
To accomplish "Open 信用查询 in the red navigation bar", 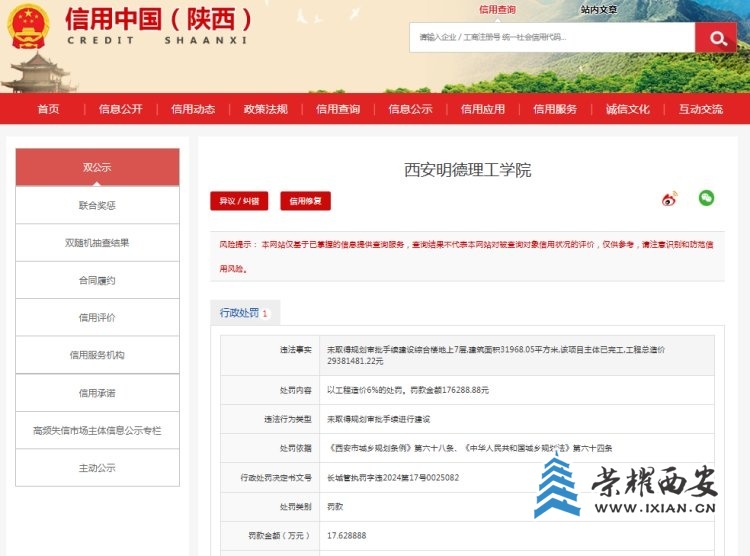I will 338,109.
